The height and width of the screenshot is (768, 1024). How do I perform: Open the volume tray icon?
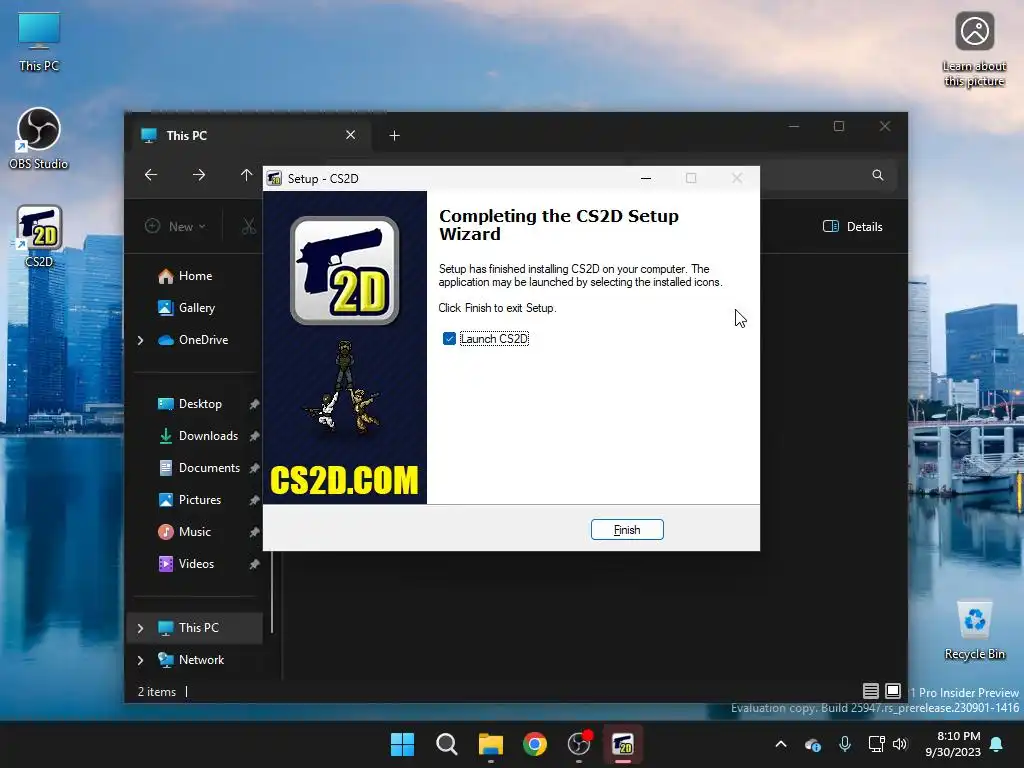point(901,744)
